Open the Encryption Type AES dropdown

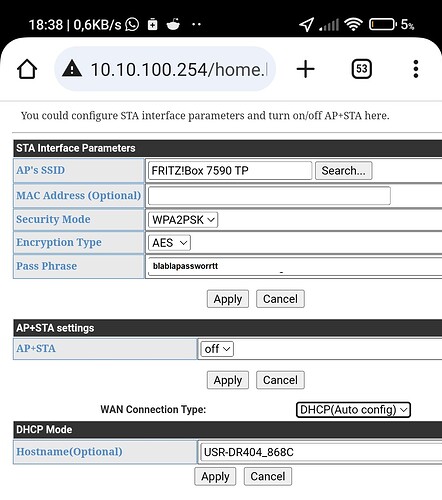click(169, 243)
